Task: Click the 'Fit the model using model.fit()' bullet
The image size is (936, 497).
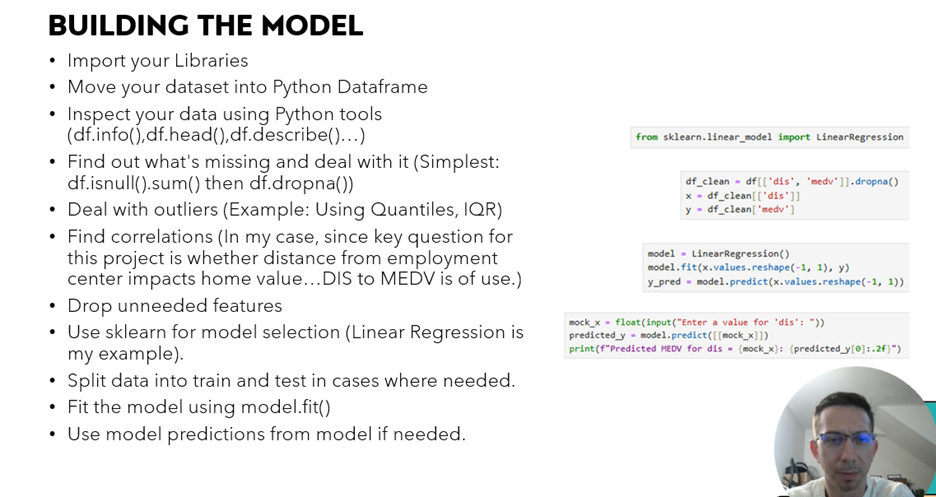Action: (x=198, y=407)
